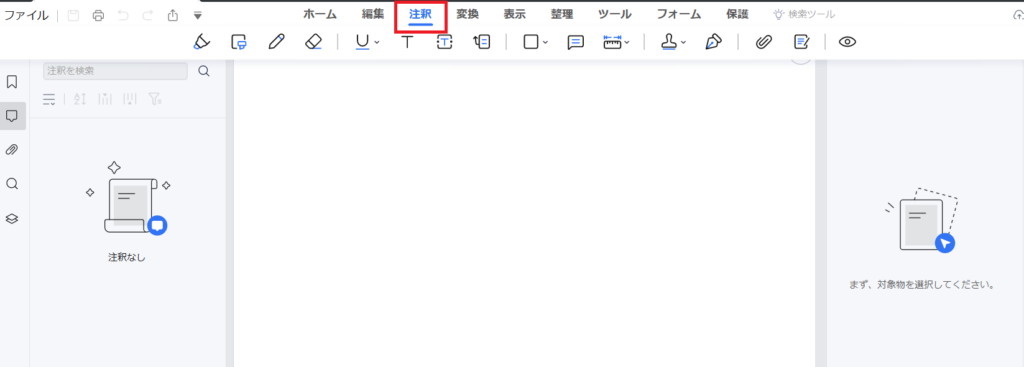Open the 変換 tab

468,14
